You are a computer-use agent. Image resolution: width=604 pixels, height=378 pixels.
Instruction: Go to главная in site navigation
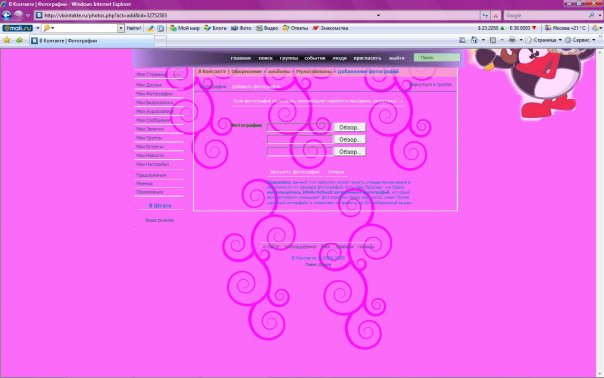241,58
